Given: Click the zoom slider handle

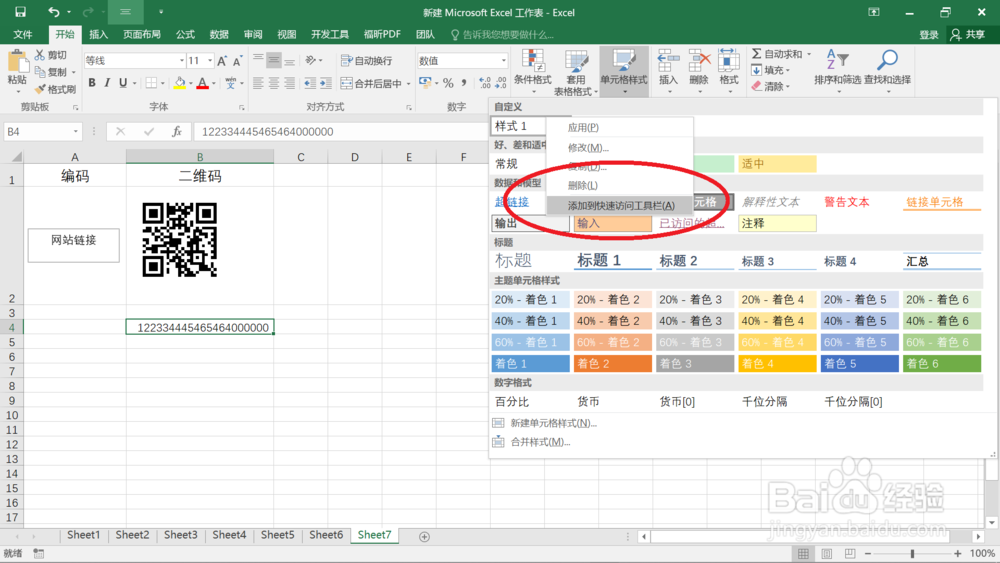Looking at the screenshot, I should [912, 553].
